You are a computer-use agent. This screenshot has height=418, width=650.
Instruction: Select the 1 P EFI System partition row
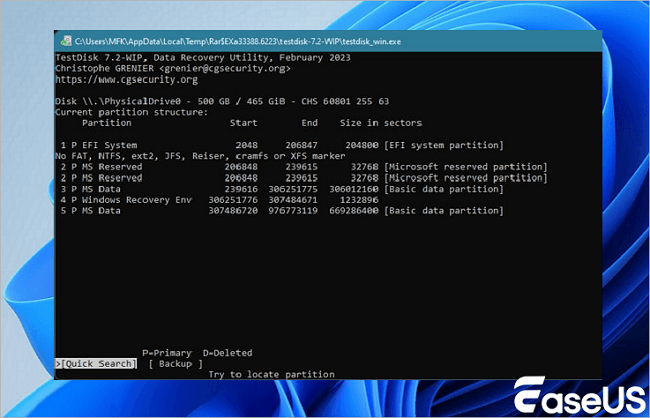click(x=281, y=145)
